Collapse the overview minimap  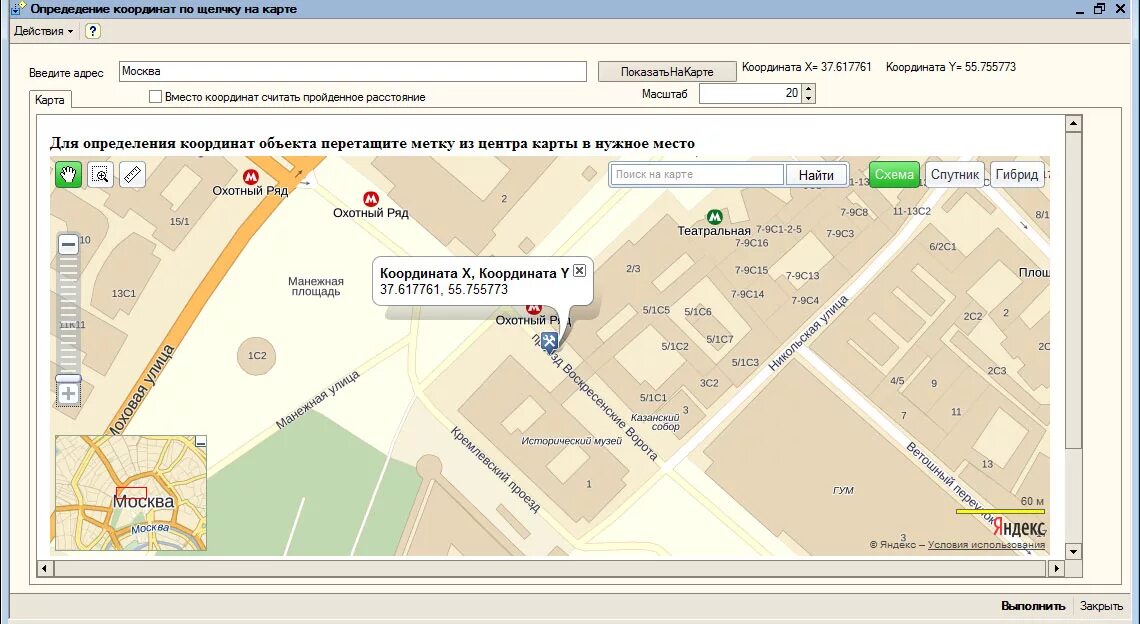tap(201, 441)
